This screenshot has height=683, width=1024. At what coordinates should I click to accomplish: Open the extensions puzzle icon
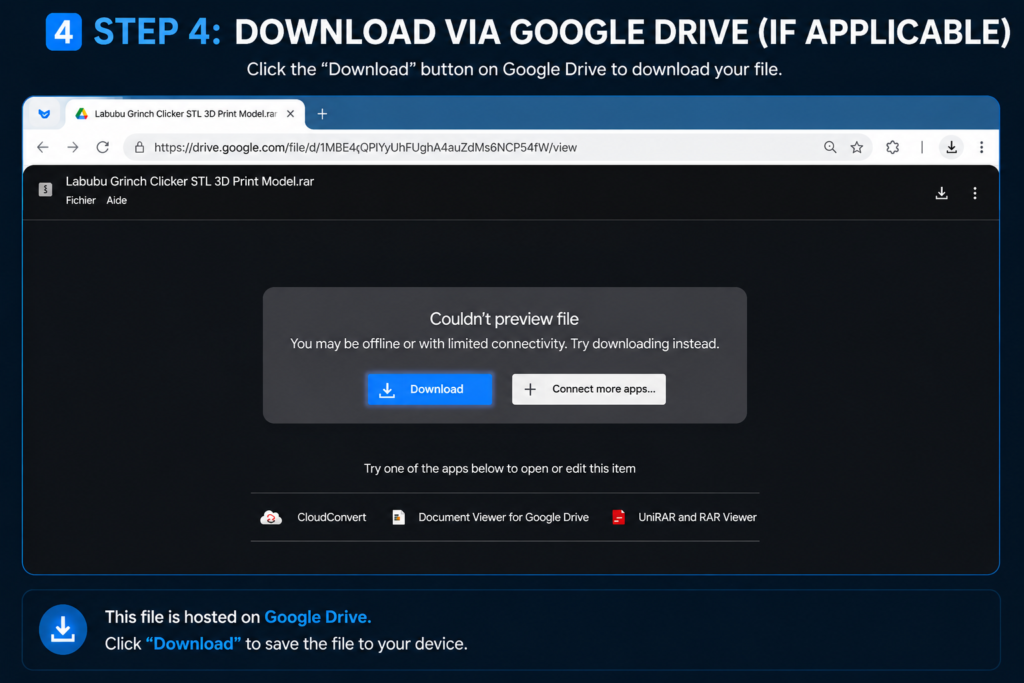click(893, 148)
